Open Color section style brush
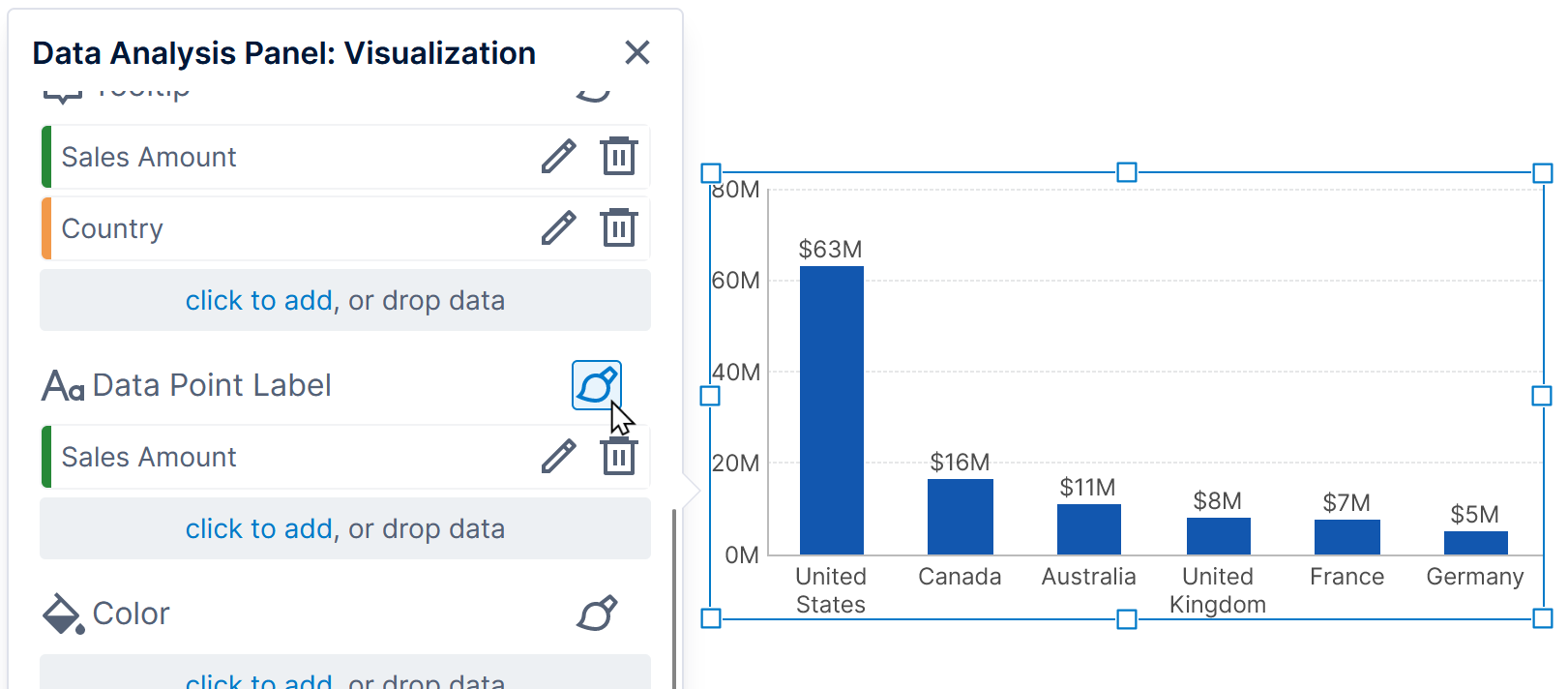Image resolution: width=1568 pixels, height=689 pixels. click(x=596, y=614)
